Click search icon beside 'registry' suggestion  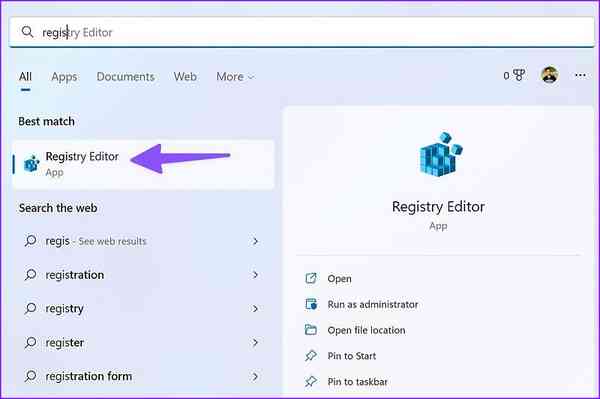point(30,308)
